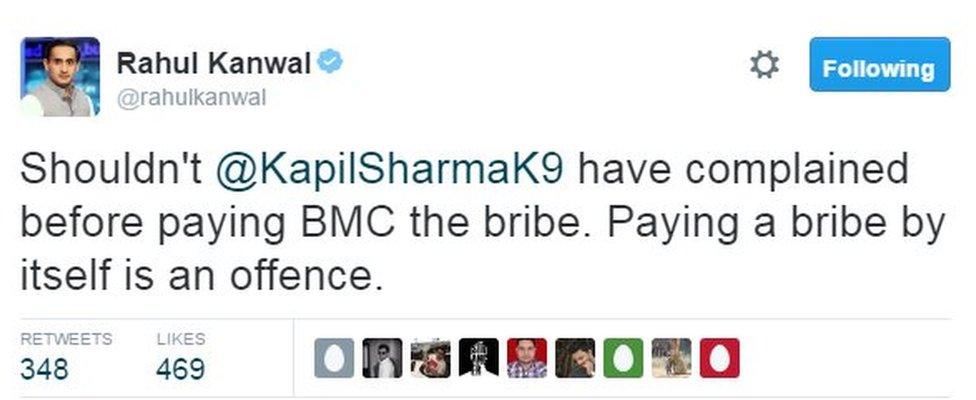
Task: Click the red egg avatar in likers row
Action: pos(720,358)
